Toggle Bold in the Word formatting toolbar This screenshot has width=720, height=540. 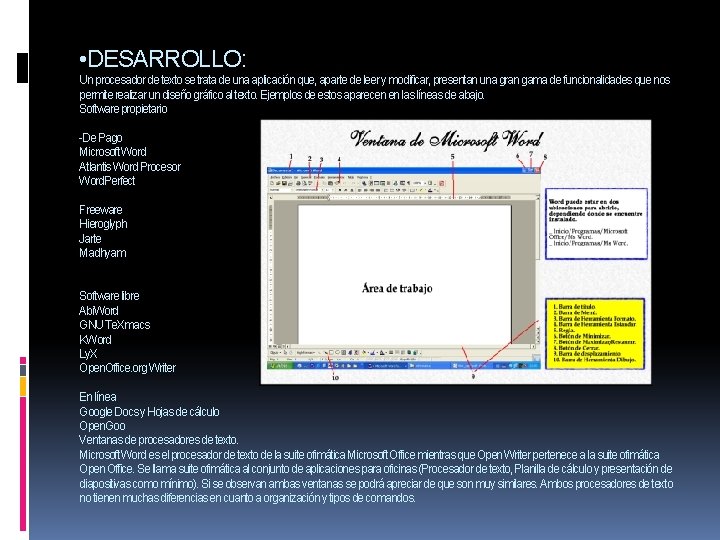tap(340, 190)
